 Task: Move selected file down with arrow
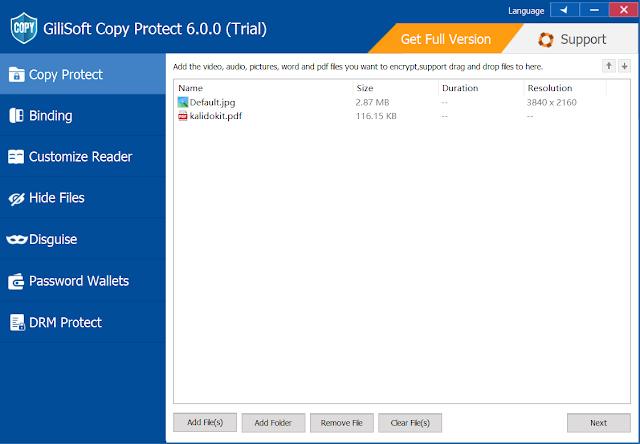tap(624, 66)
